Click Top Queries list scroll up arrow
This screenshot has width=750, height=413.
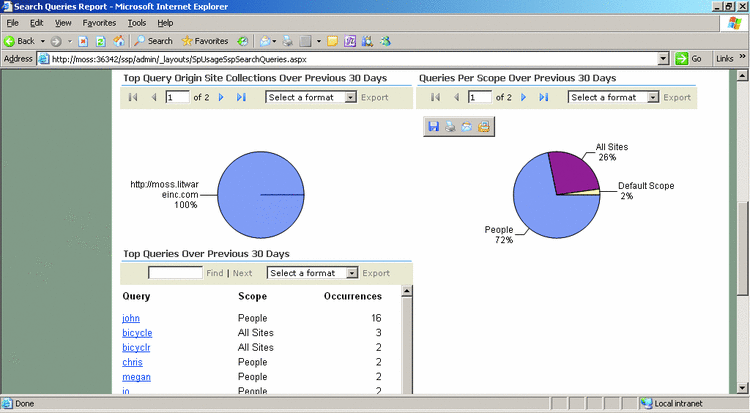point(407,291)
